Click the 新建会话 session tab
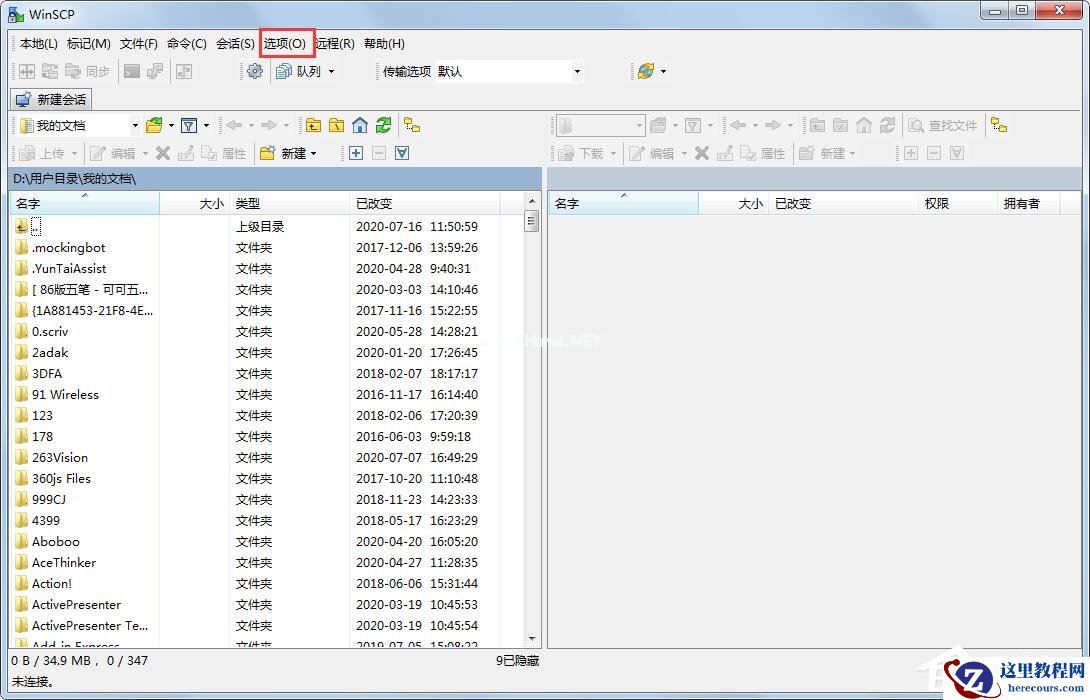 click(x=51, y=99)
